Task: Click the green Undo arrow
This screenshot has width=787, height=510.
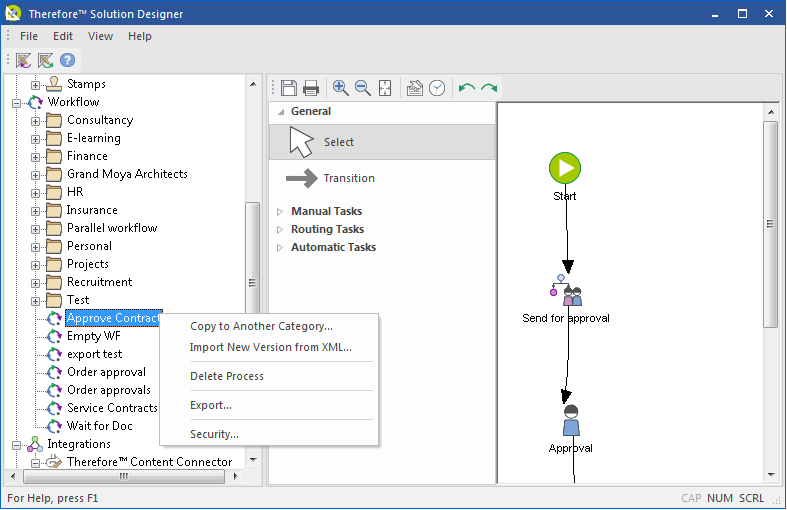Action: (467, 88)
